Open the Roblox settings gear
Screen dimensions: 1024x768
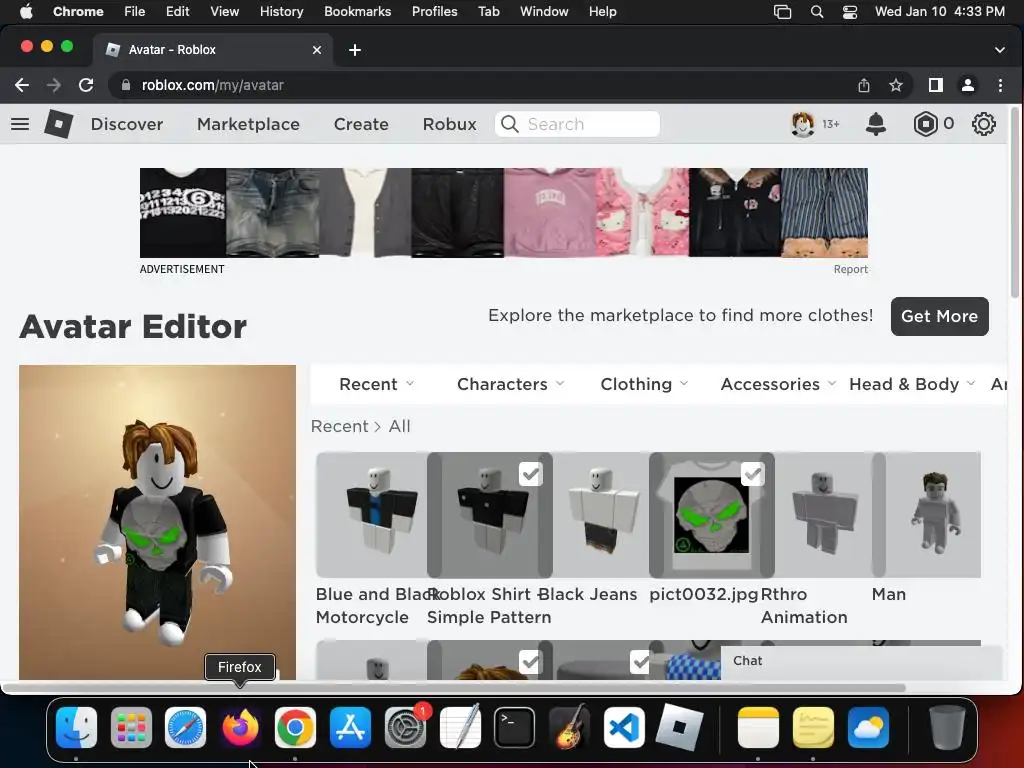pos(984,124)
